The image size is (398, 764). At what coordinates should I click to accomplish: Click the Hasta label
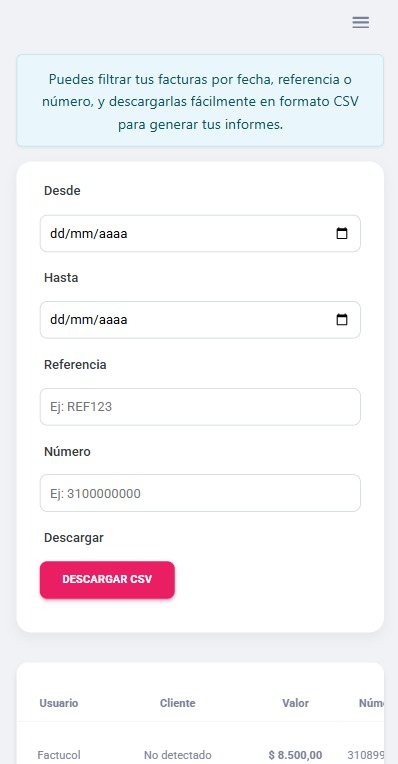[61, 278]
